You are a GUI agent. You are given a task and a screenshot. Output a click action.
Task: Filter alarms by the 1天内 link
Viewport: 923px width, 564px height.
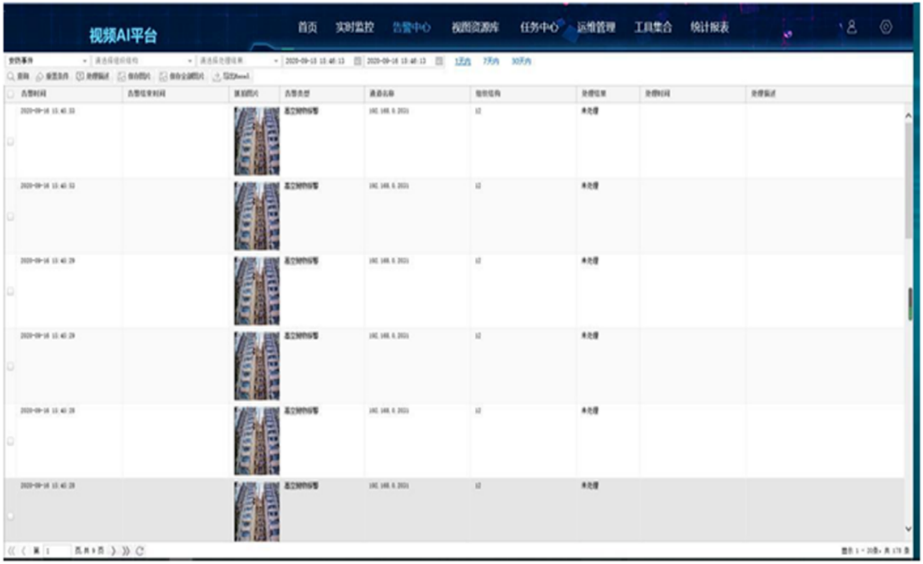click(463, 61)
